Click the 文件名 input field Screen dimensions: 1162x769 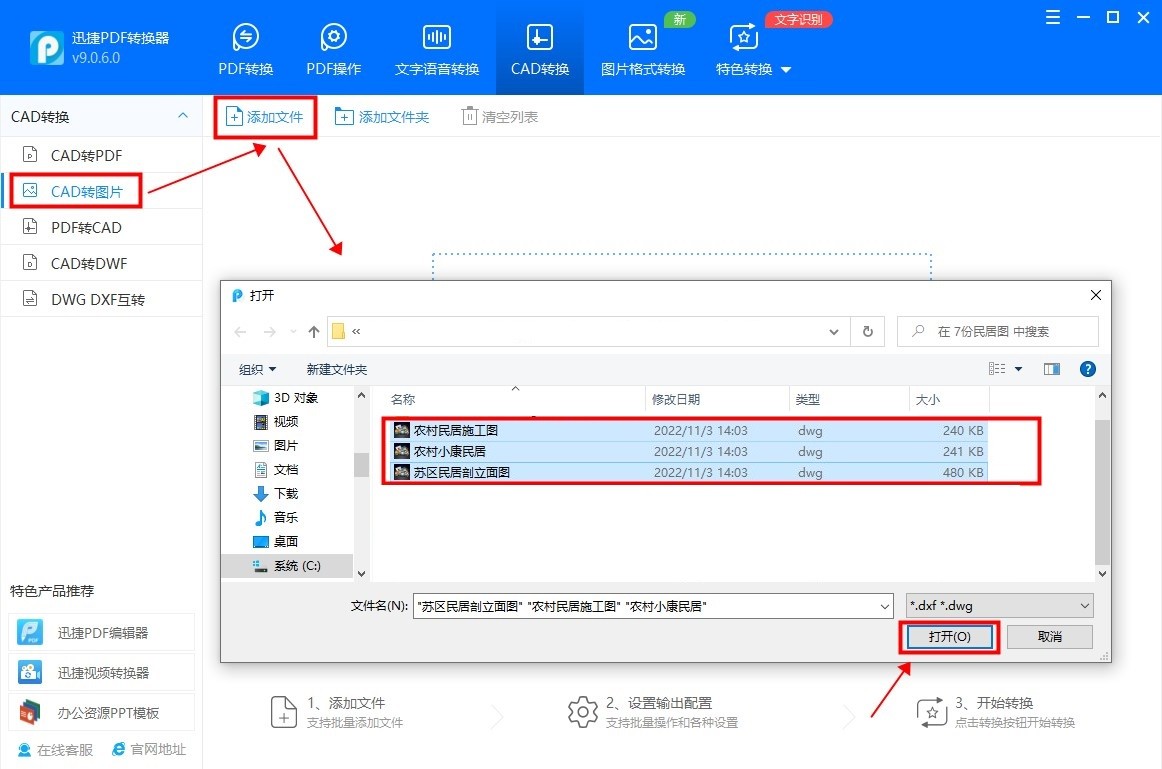pos(650,605)
